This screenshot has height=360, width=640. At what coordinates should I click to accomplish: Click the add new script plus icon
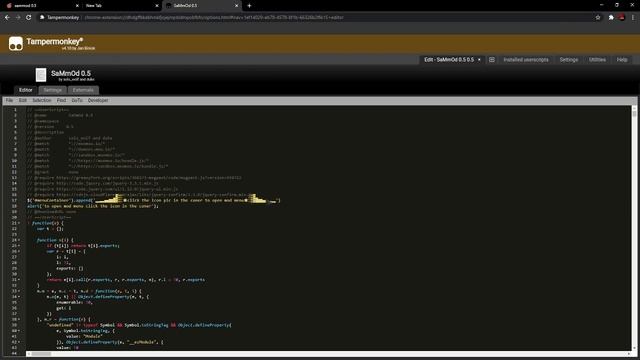point(492,60)
